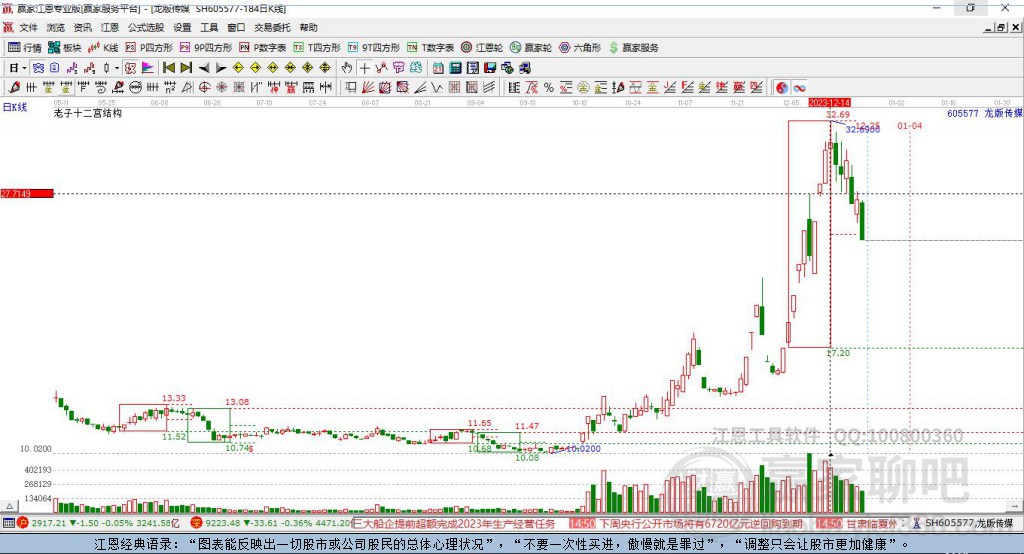Click the 32.69 high price label
Image resolution: width=1024 pixels, height=554 pixels.
point(838,115)
